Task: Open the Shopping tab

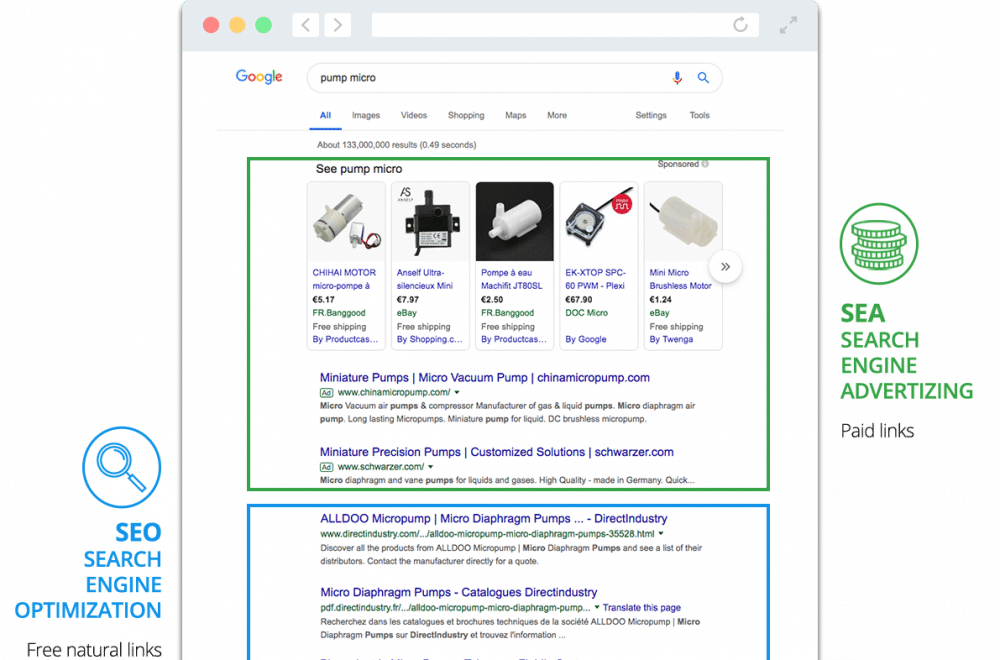Action: pyautogui.click(x=466, y=115)
